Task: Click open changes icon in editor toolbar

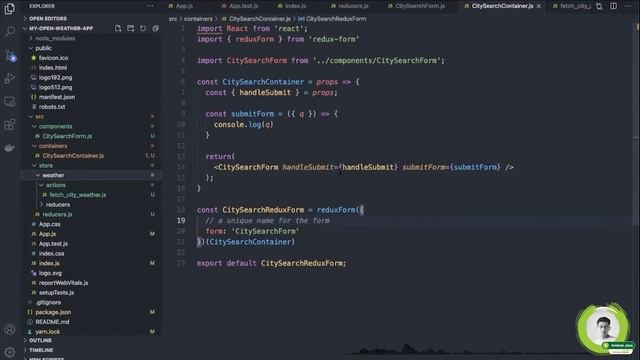Action: pyautogui.click(x=599, y=6)
